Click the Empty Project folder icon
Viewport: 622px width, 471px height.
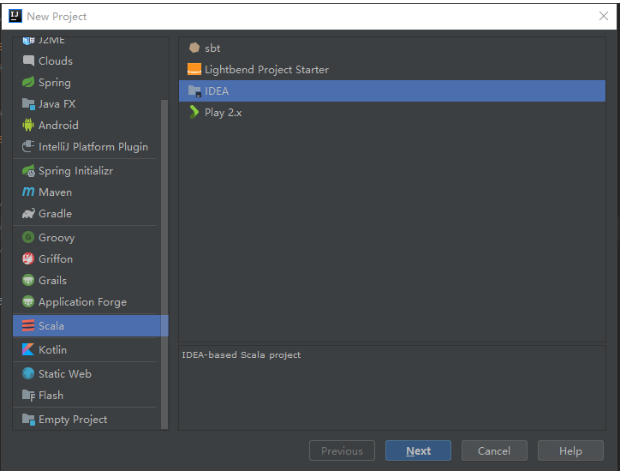(x=28, y=419)
